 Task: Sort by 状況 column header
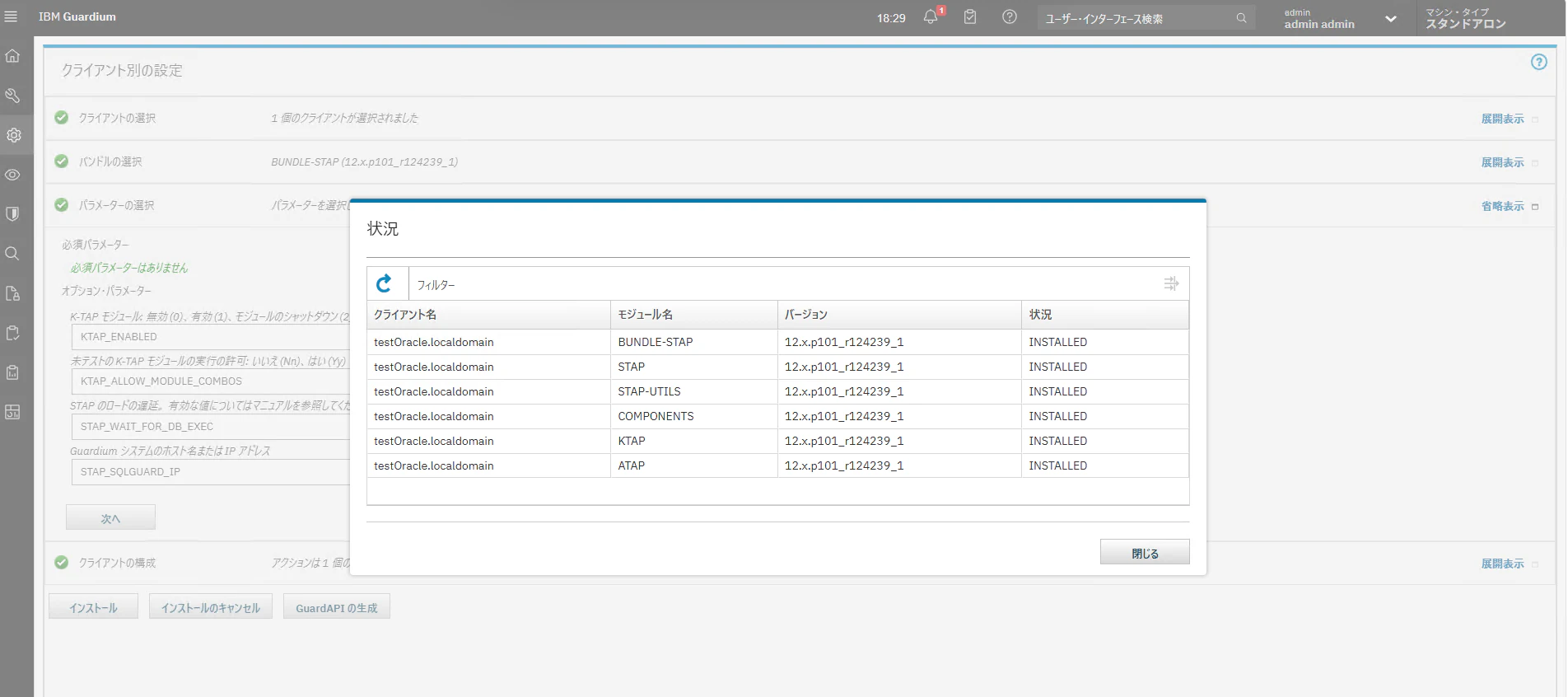coord(1105,315)
